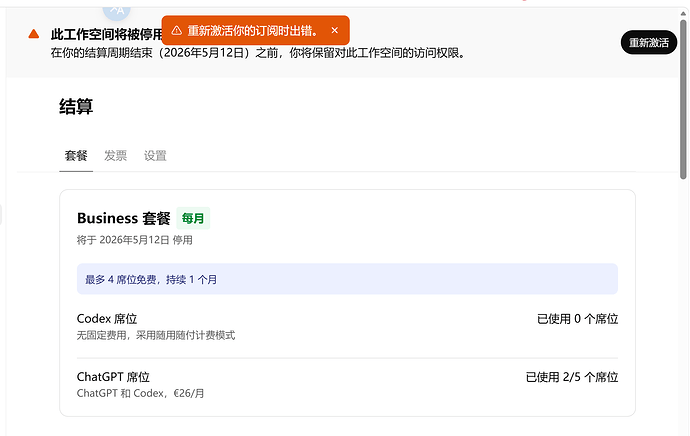This screenshot has width=690, height=436.
Task: Click the banner heading 此工作空间将被停用
Action: pyautogui.click(x=107, y=34)
